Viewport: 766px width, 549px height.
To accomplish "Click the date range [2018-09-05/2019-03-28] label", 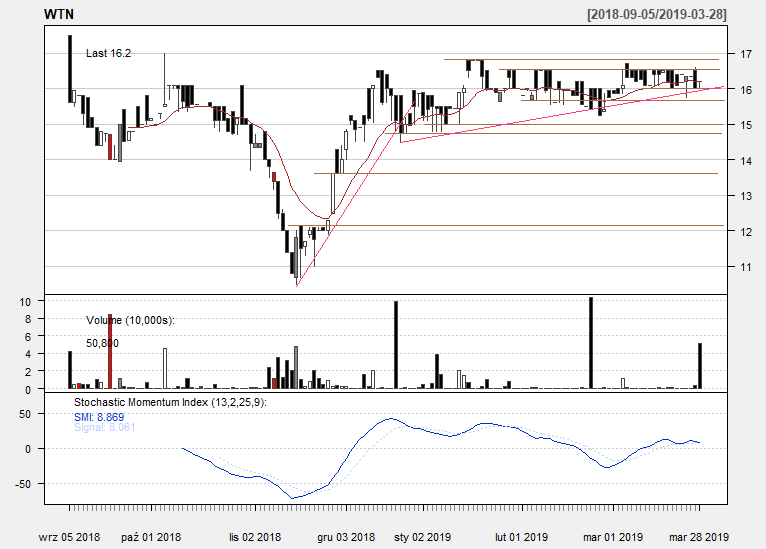I will point(657,14).
